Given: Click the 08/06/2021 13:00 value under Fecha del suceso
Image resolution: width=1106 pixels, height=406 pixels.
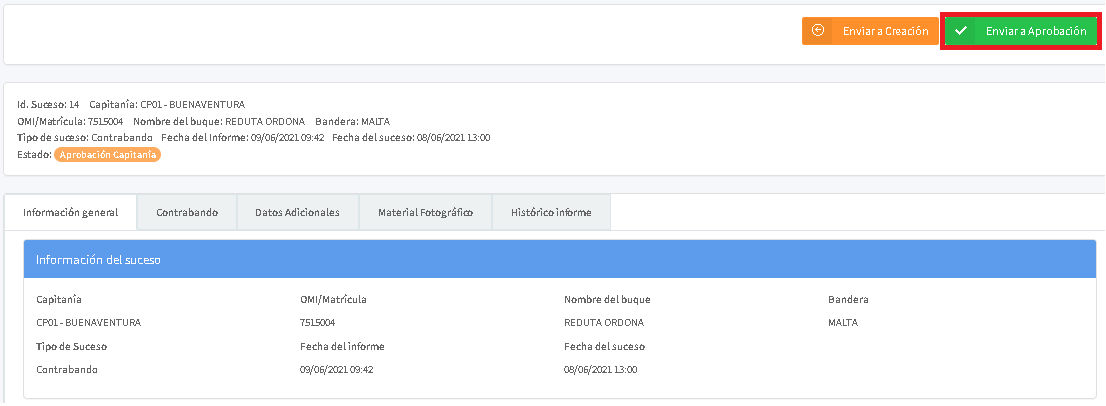Looking at the screenshot, I should click(x=600, y=369).
